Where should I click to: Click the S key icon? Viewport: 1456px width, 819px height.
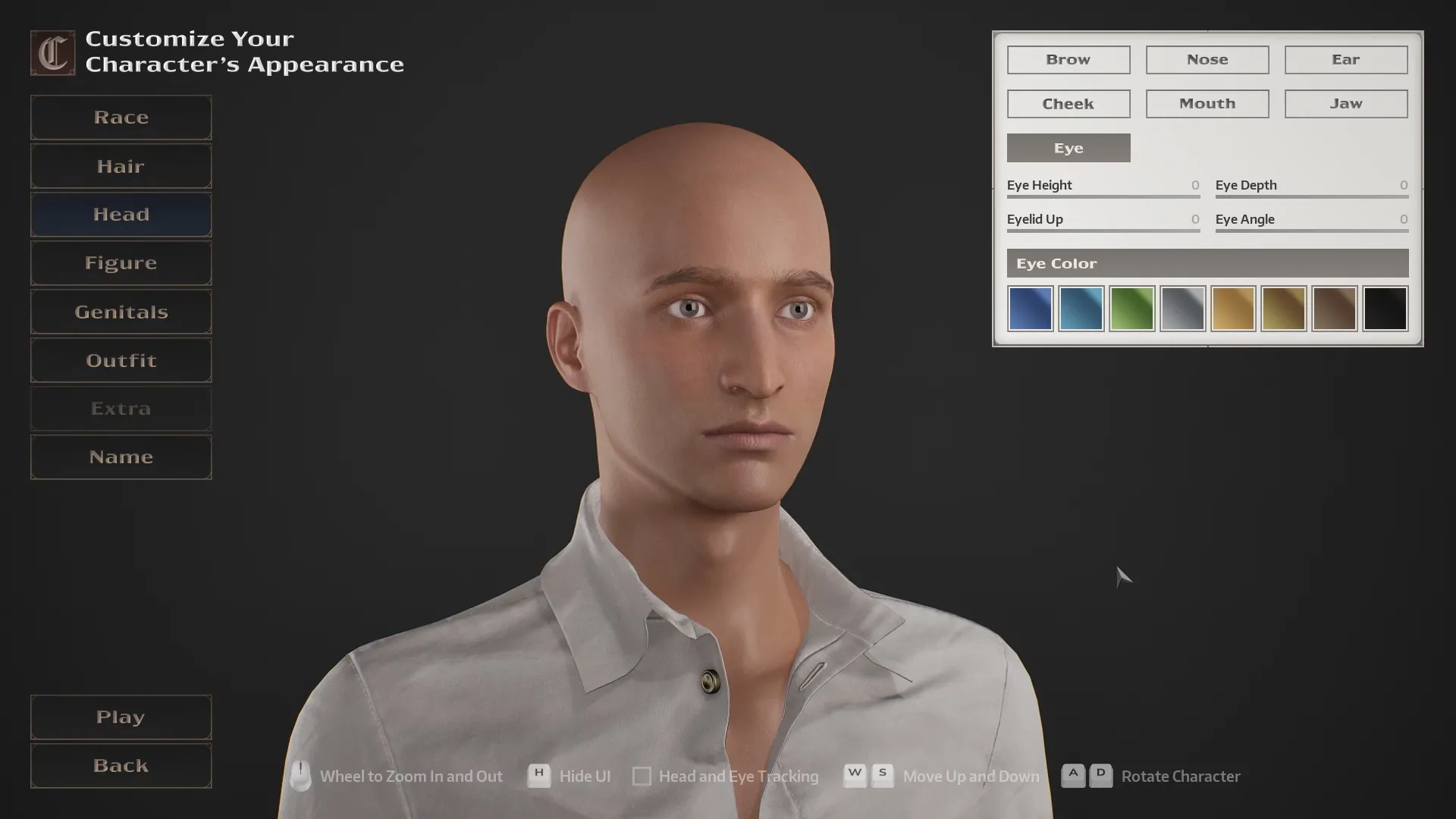click(882, 776)
